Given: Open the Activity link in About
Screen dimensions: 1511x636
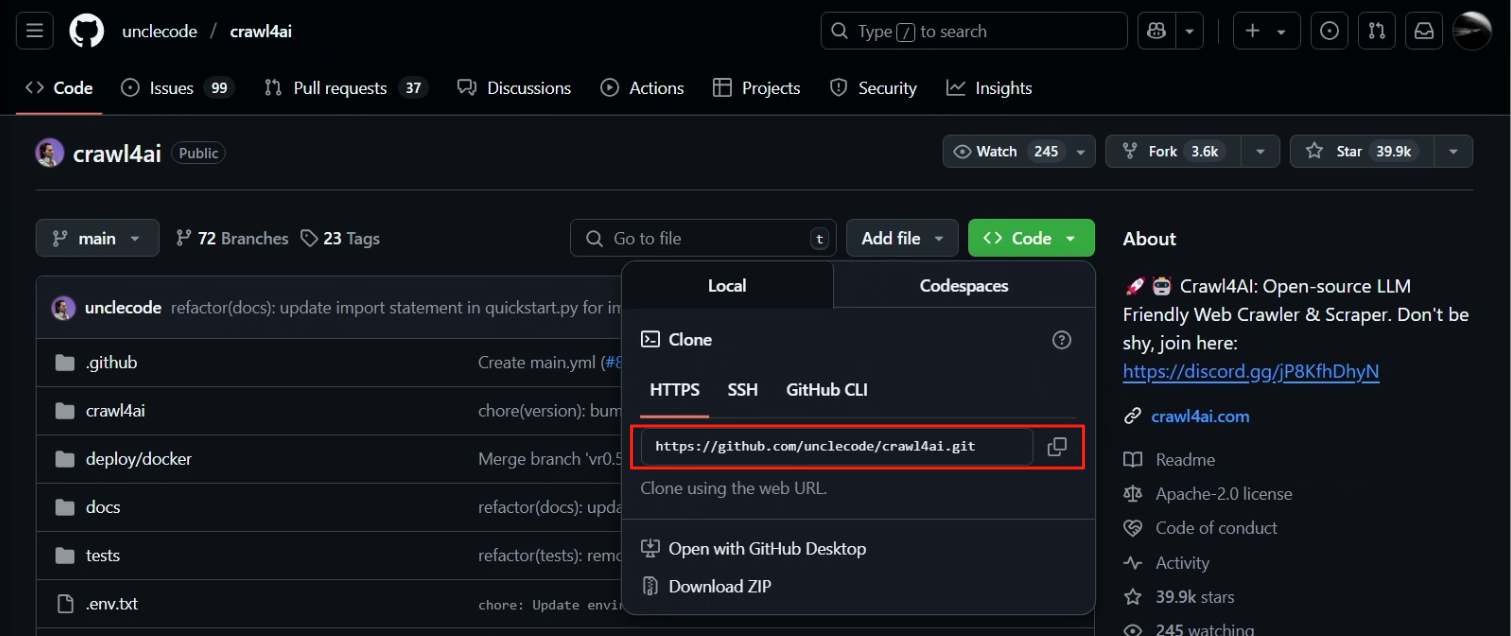Looking at the screenshot, I should [1182, 563].
